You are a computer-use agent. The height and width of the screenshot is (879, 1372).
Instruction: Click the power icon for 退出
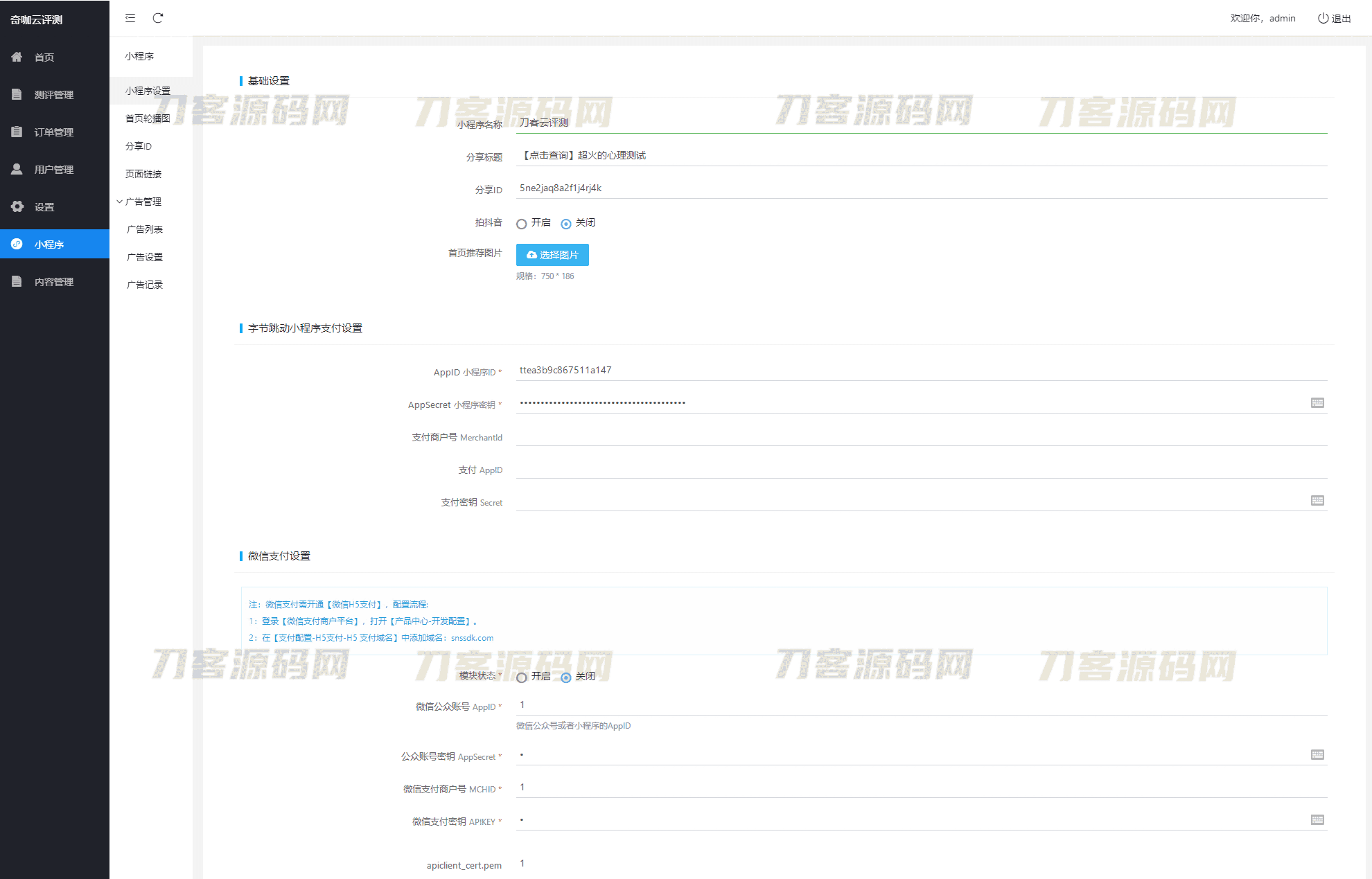[1323, 18]
